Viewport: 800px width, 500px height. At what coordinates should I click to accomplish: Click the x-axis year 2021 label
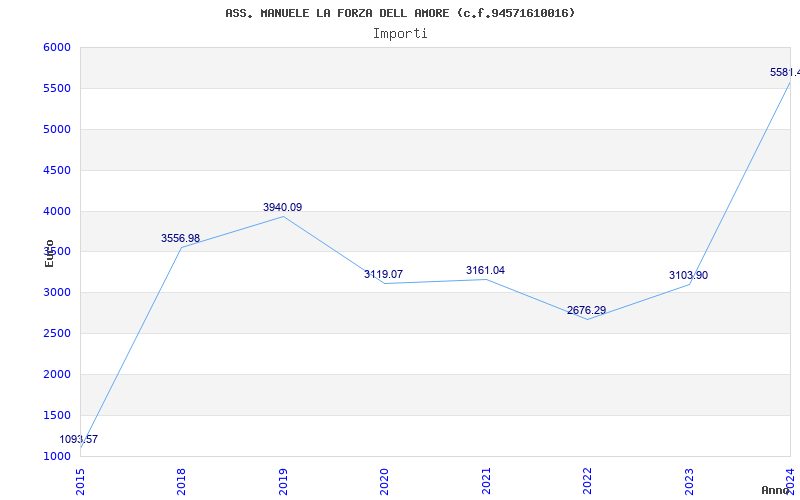click(x=486, y=481)
